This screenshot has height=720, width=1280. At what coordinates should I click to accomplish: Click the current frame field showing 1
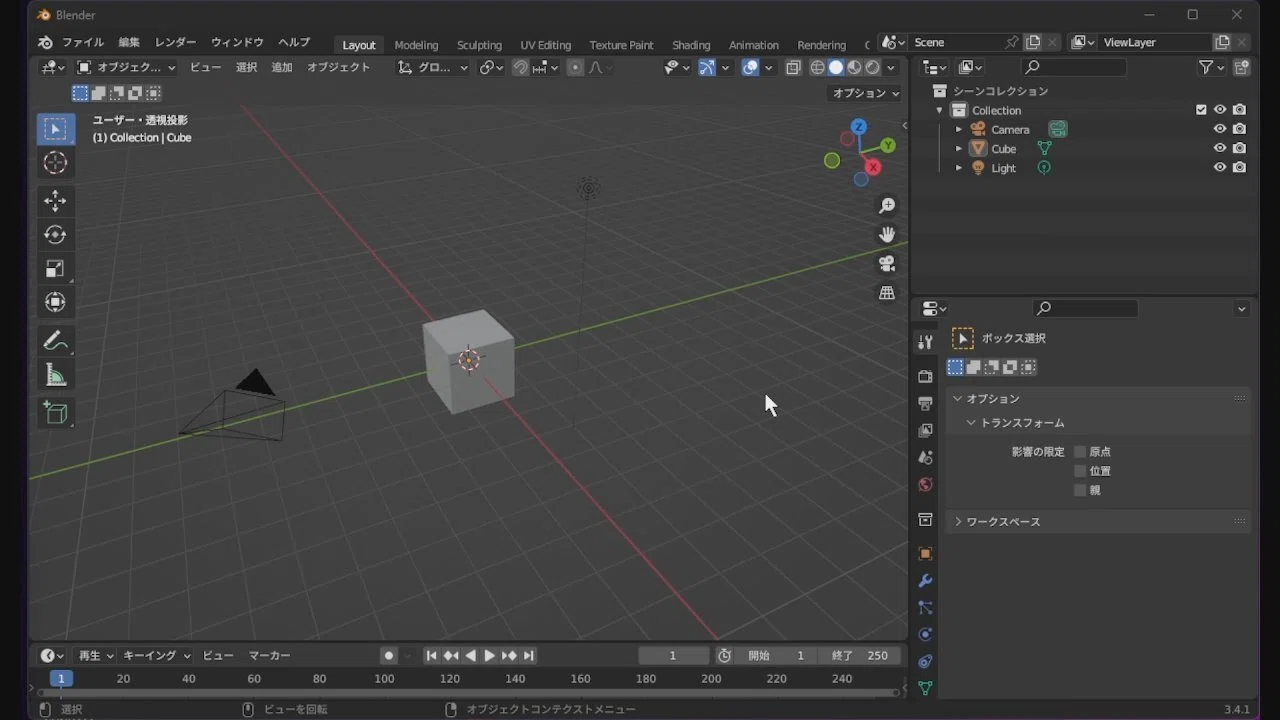click(x=673, y=656)
